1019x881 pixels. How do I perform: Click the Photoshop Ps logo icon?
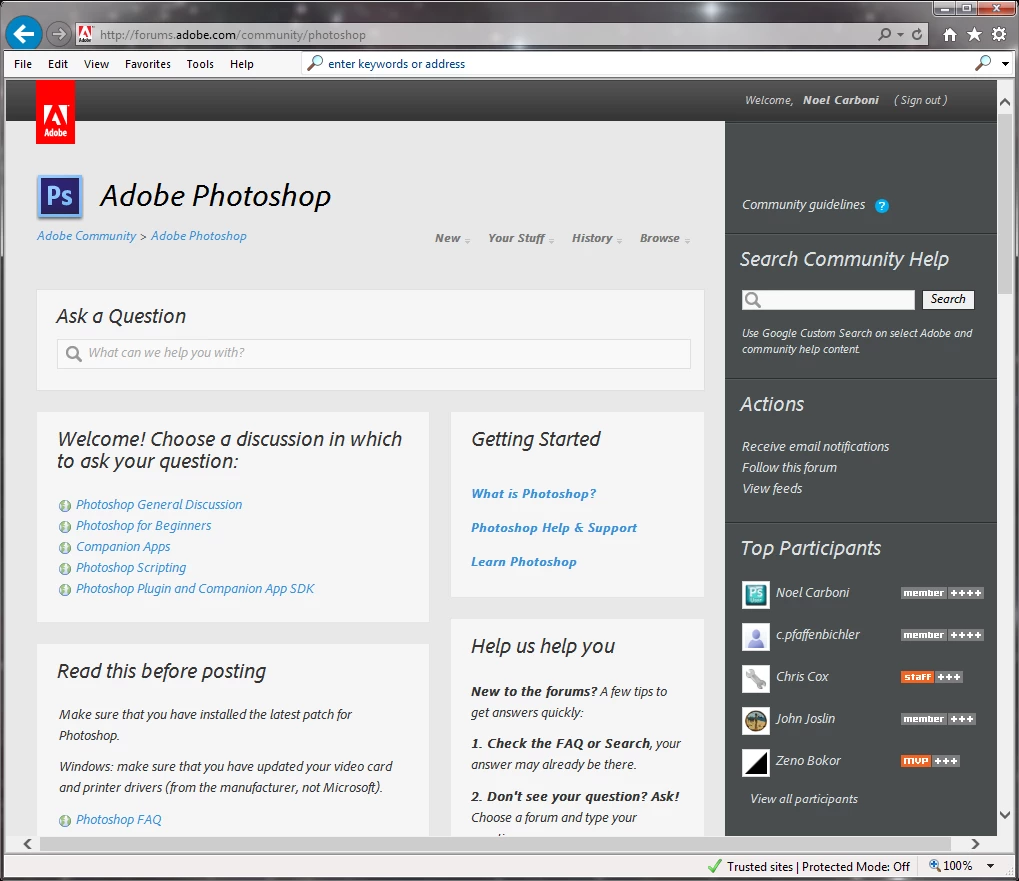(60, 196)
